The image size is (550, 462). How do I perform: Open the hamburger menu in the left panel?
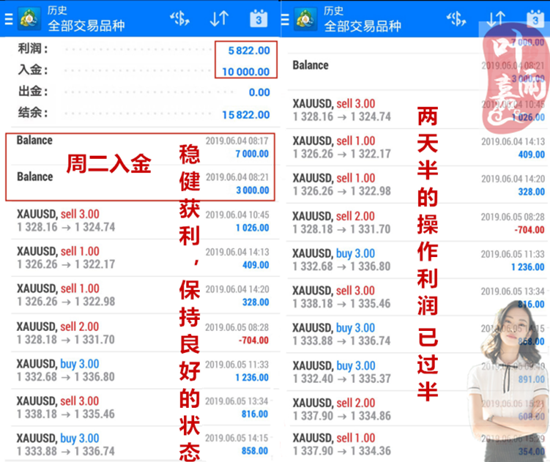(x=8, y=19)
